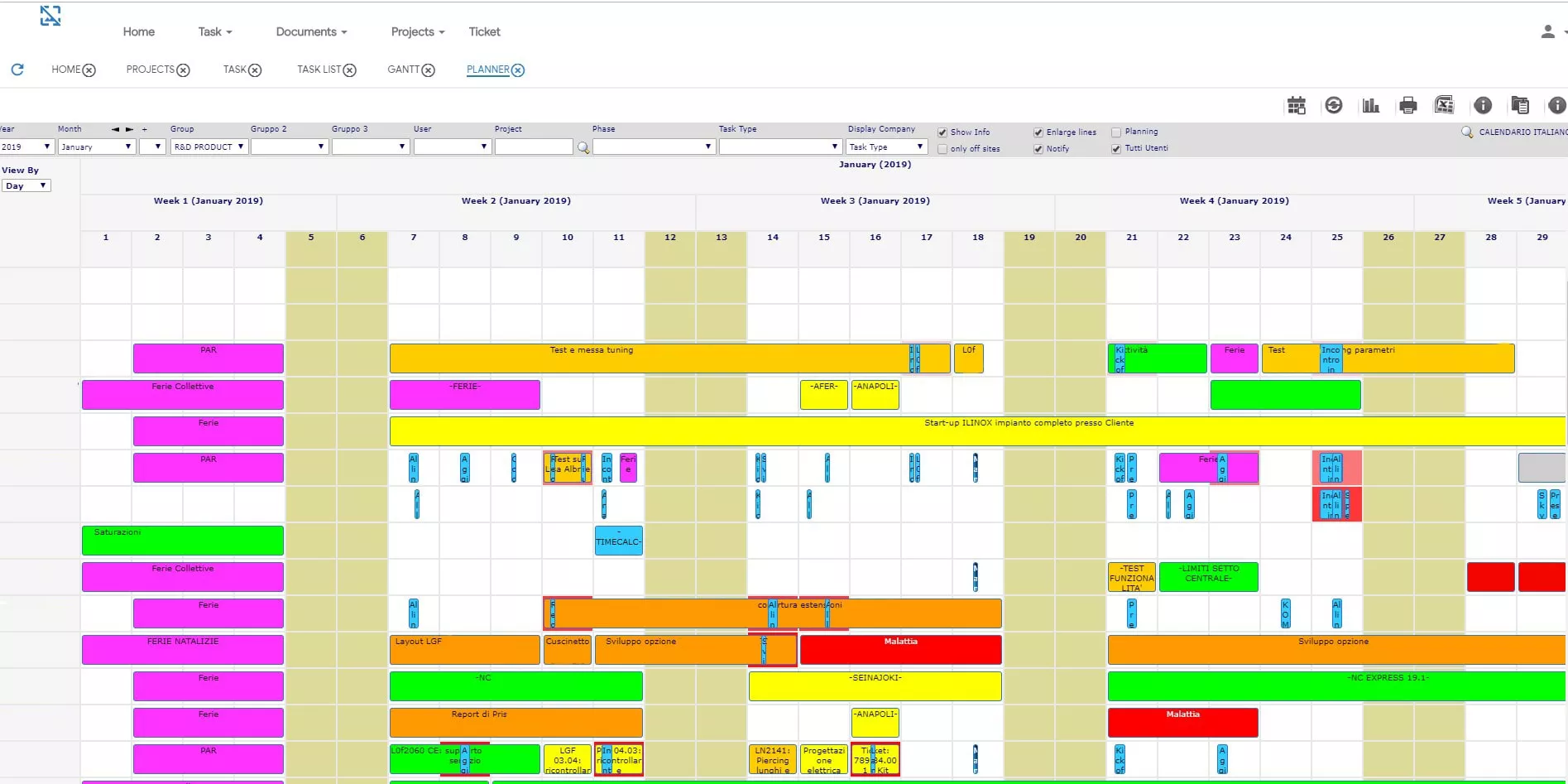Open the View By Day dropdown

click(x=26, y=185)
